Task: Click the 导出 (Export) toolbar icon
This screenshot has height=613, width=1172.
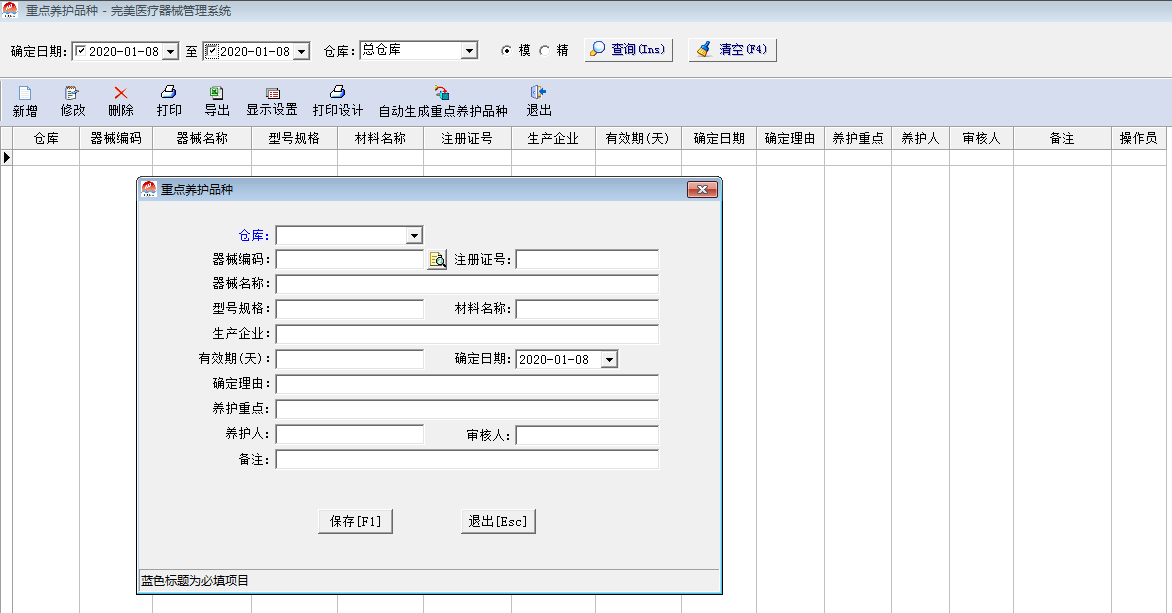Action: coord(216,93)
